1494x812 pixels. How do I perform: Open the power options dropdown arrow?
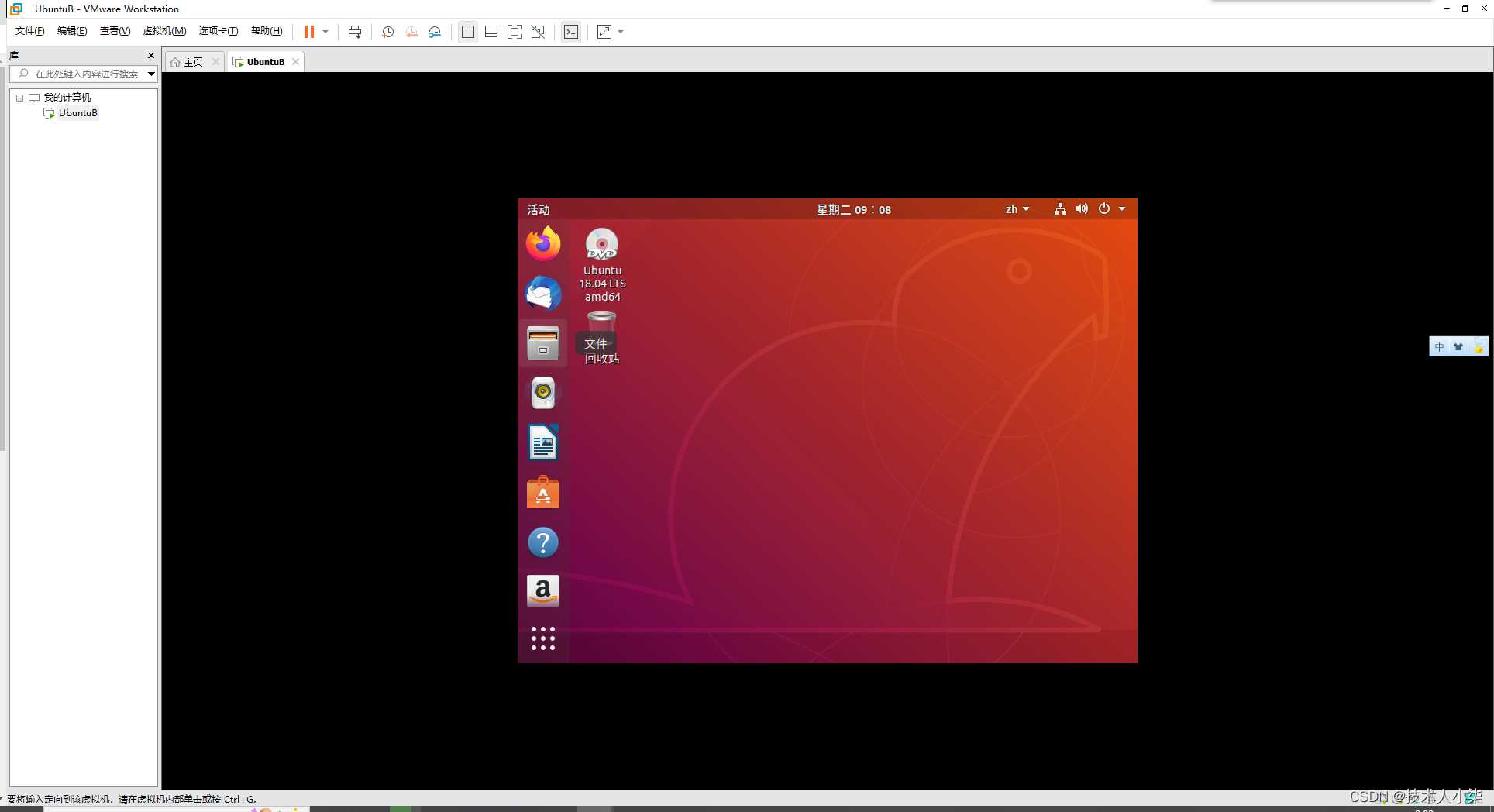[325, 32]
